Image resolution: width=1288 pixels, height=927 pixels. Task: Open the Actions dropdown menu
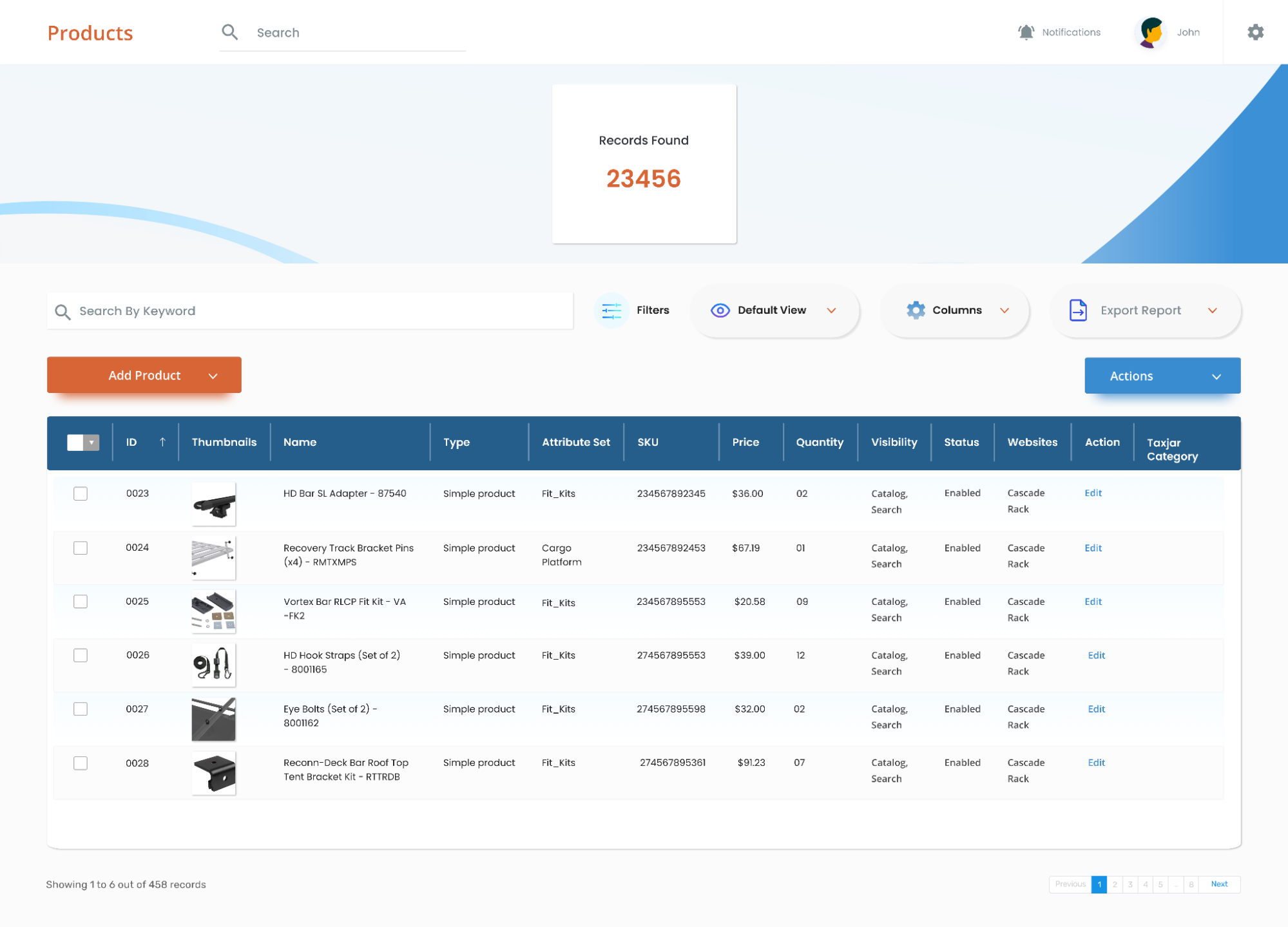point(1215,377)
